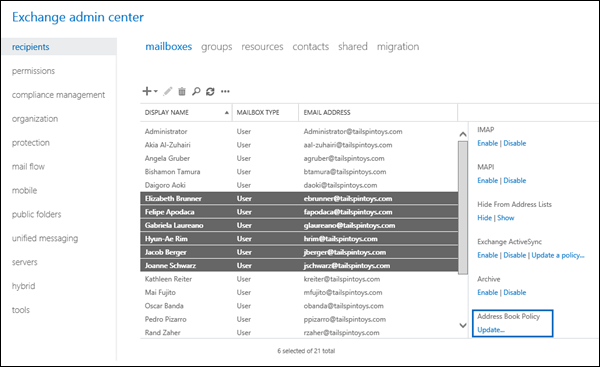
Task: Select the Hyun-Ae Rim mailbox row
Action: (x=299, y=239)
